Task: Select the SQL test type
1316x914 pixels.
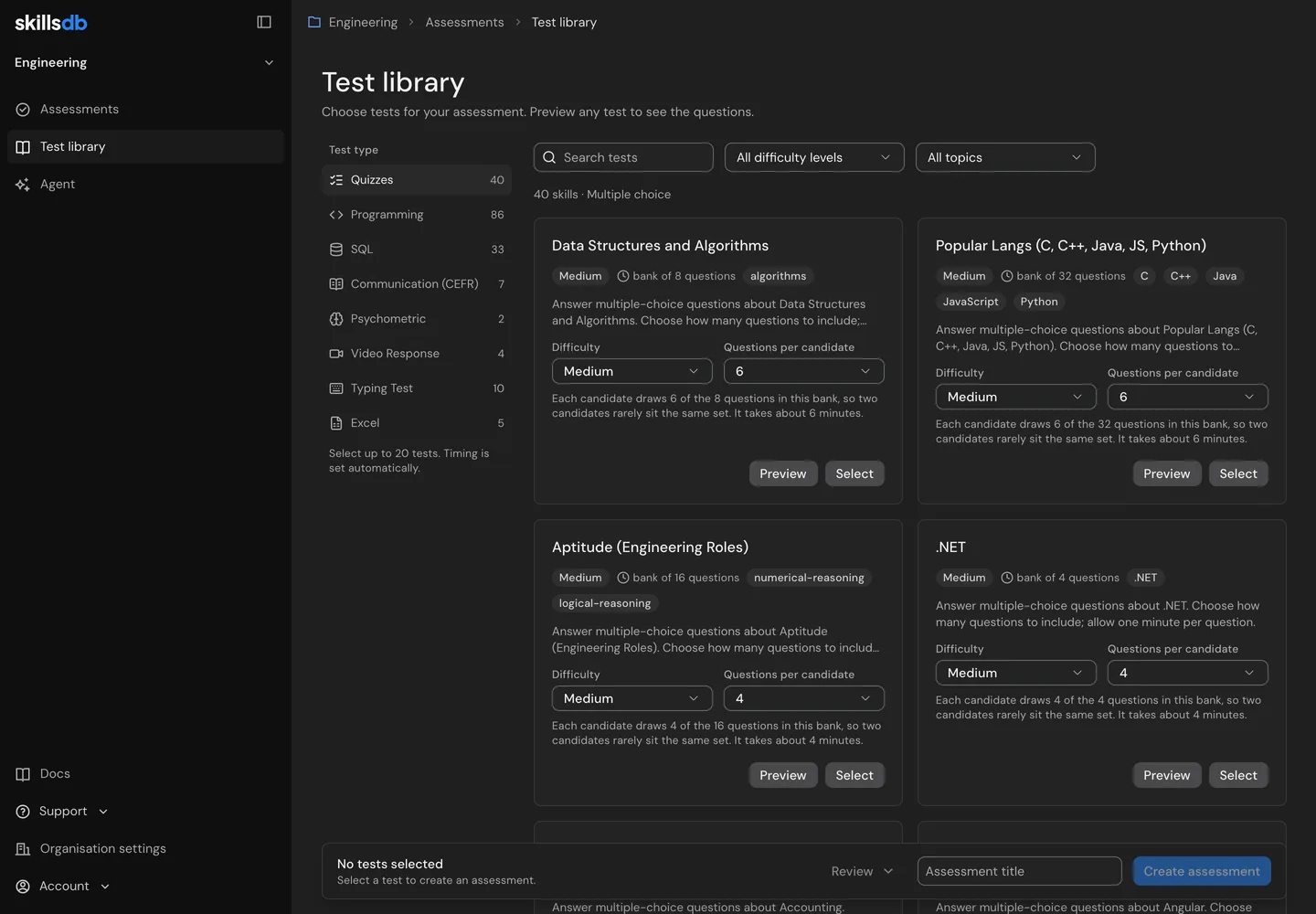Action: (x=416, y=250)
